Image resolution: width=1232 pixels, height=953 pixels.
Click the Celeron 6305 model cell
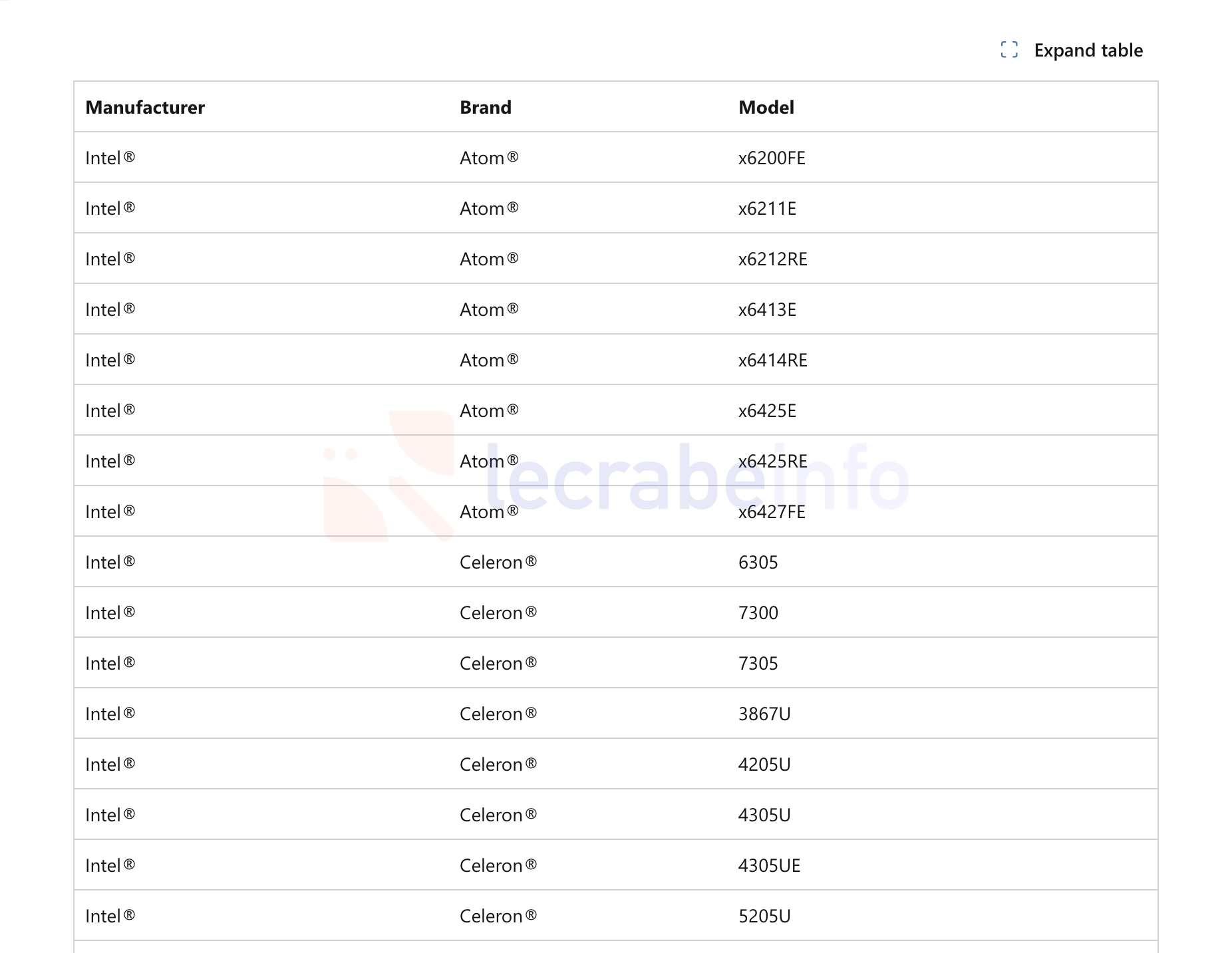coord(758,563)
